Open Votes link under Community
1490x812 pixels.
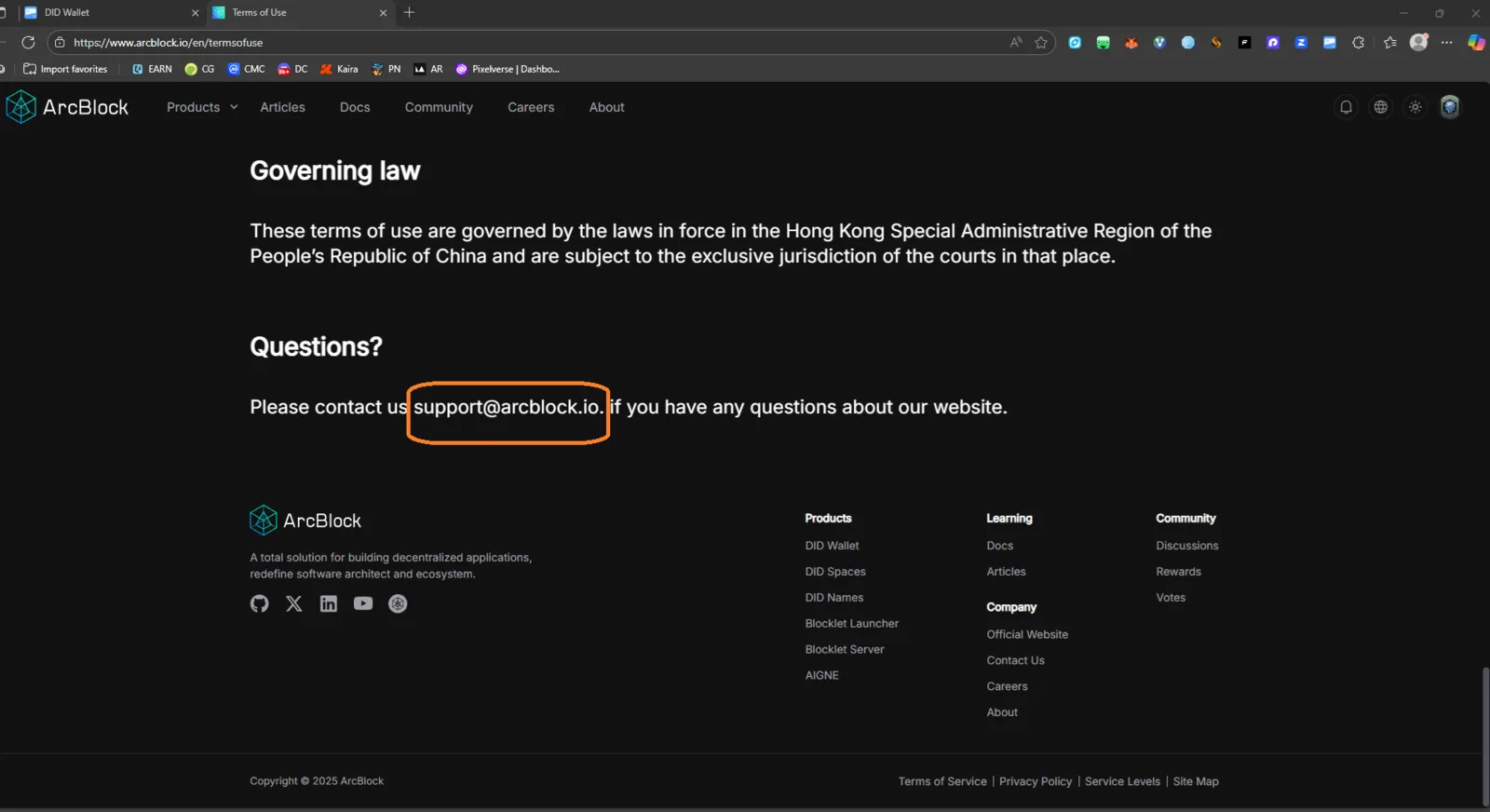point(1171,598)
